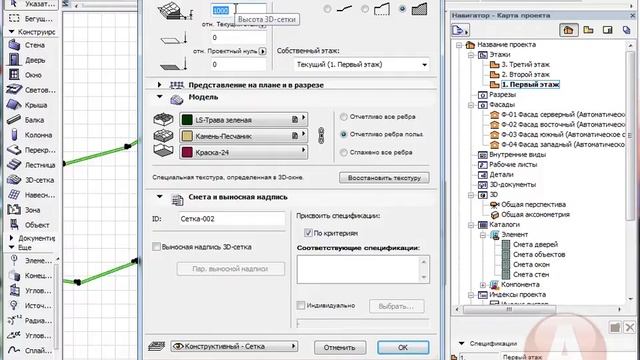Expand Представление на плане и в разрезе section

coord(160,85)
